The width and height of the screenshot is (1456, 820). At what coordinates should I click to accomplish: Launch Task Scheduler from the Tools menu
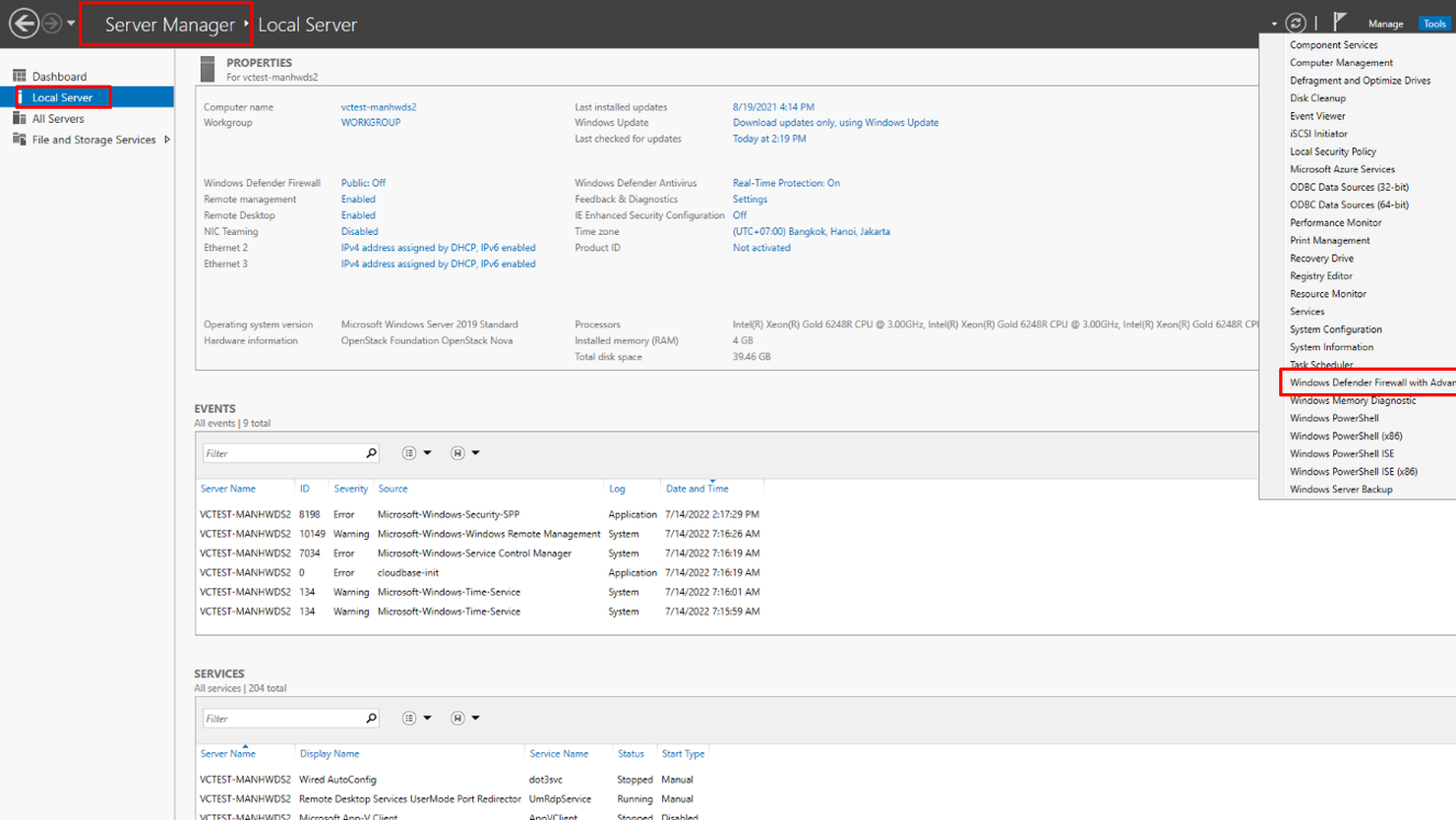[x=1321, y=365]
